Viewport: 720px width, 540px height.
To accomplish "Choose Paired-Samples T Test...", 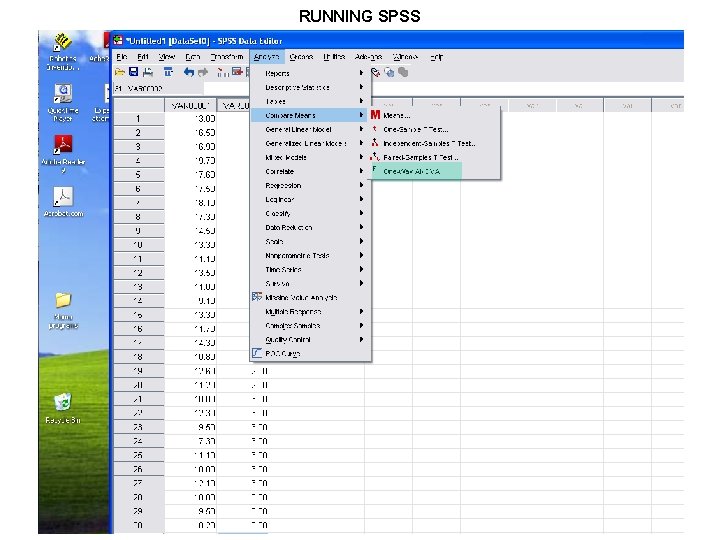I will pyautogui.click(x=435, y=158).
